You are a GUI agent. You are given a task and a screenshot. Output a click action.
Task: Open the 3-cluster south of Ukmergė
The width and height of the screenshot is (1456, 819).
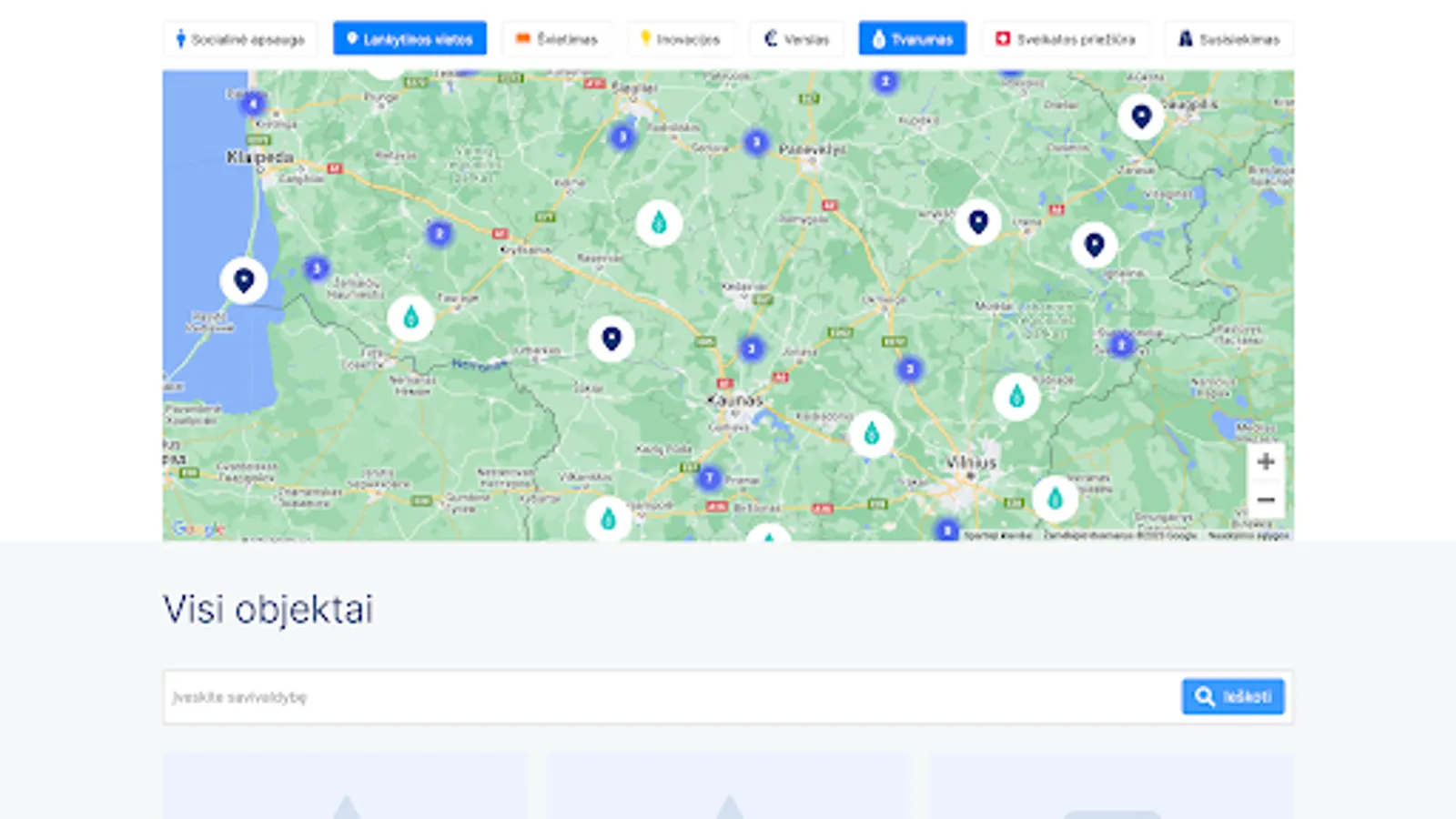coord(910,369)
